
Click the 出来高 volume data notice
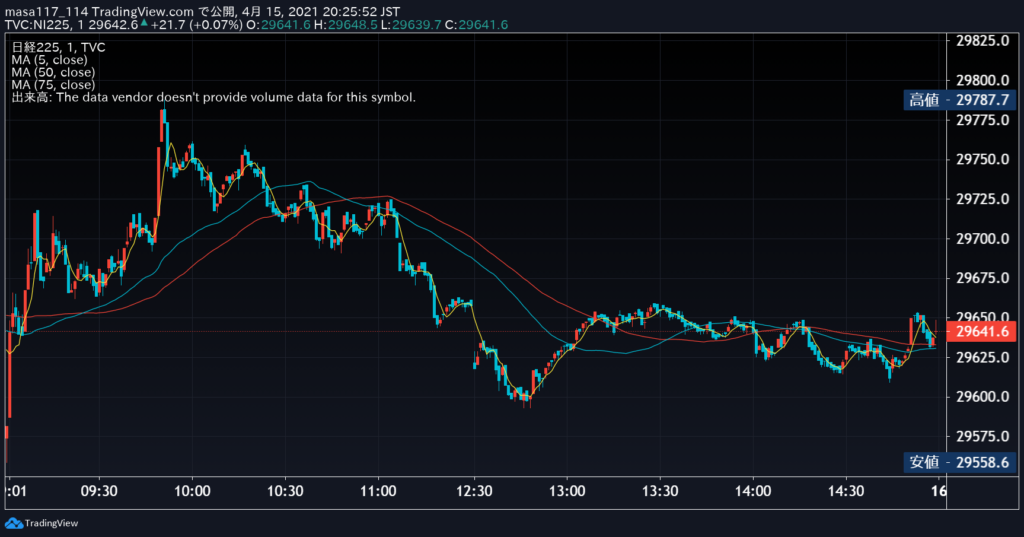pos(214,97)
